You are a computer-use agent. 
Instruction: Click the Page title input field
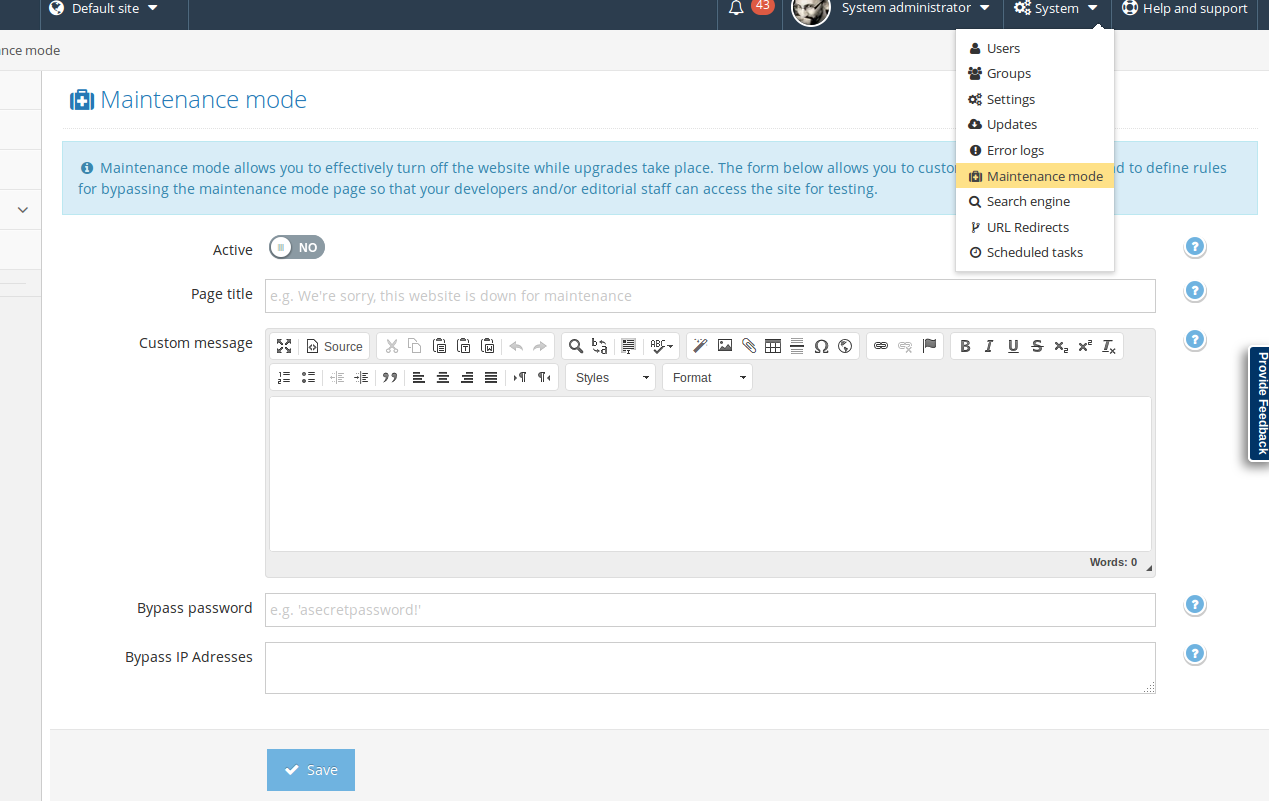[x=710, y=296]
